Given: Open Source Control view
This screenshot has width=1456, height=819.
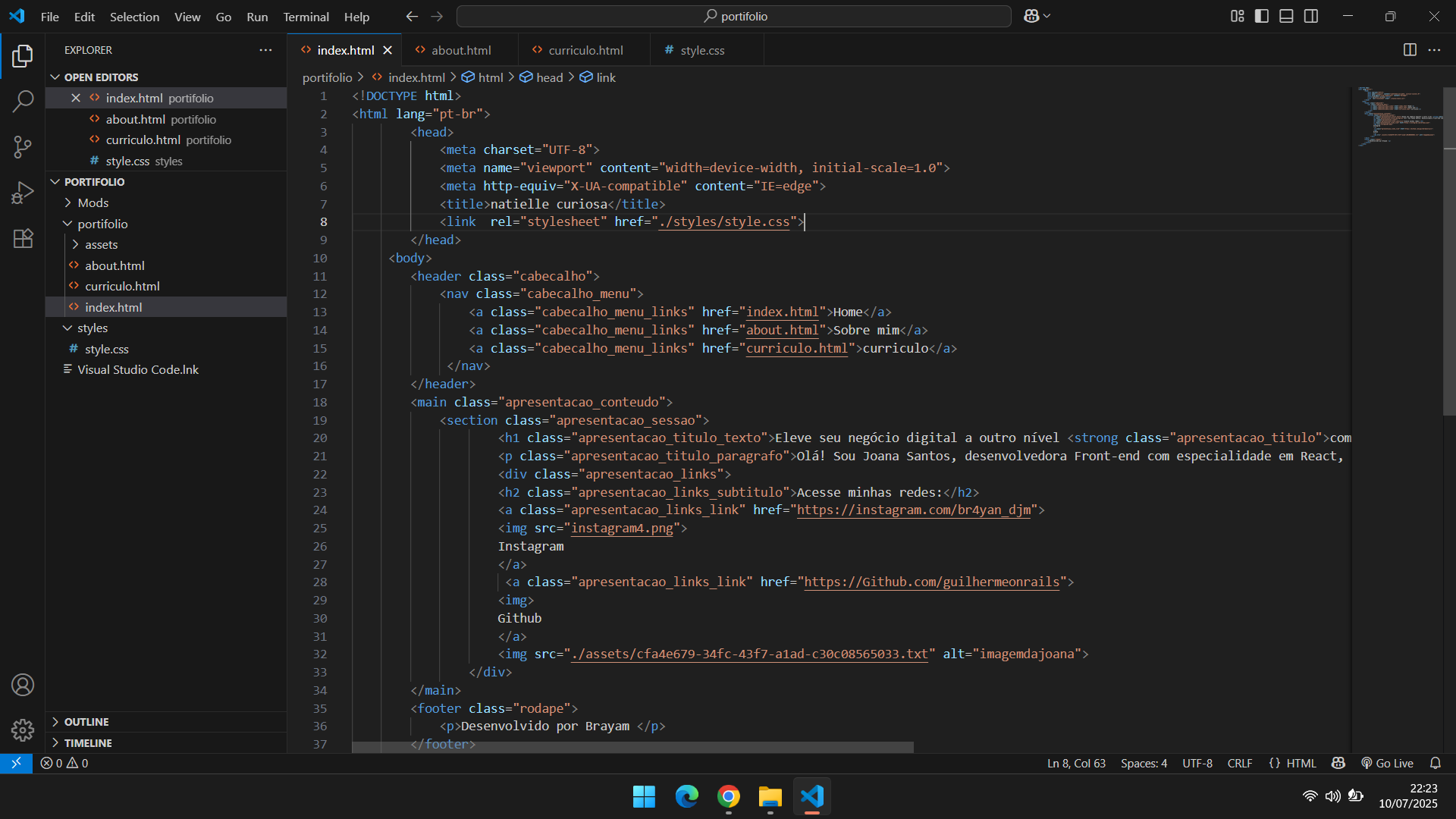Looking at the screenshot, I should [x=23, y=146].
